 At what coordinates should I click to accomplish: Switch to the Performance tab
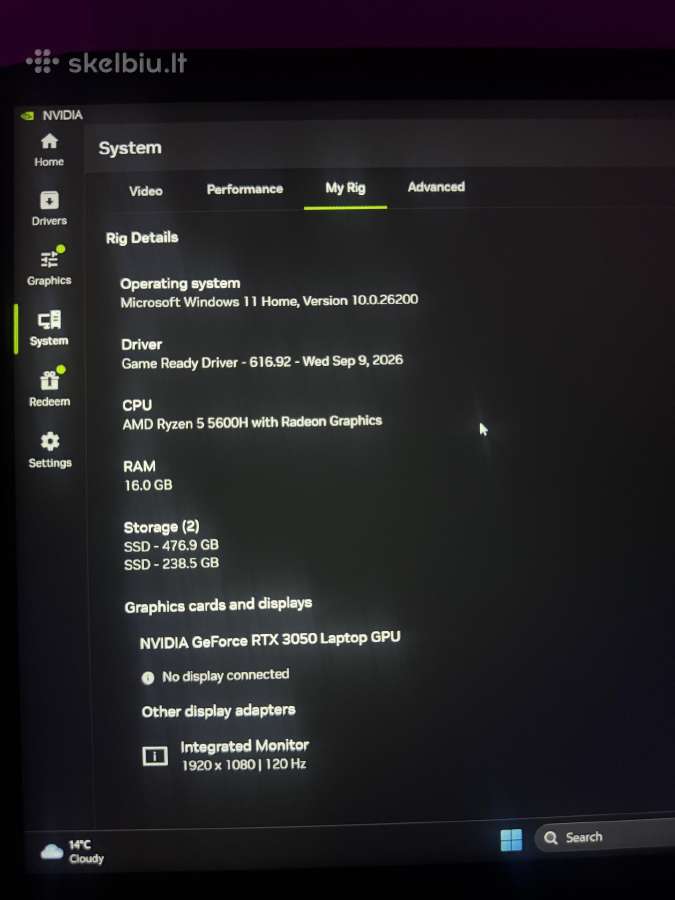245,189
